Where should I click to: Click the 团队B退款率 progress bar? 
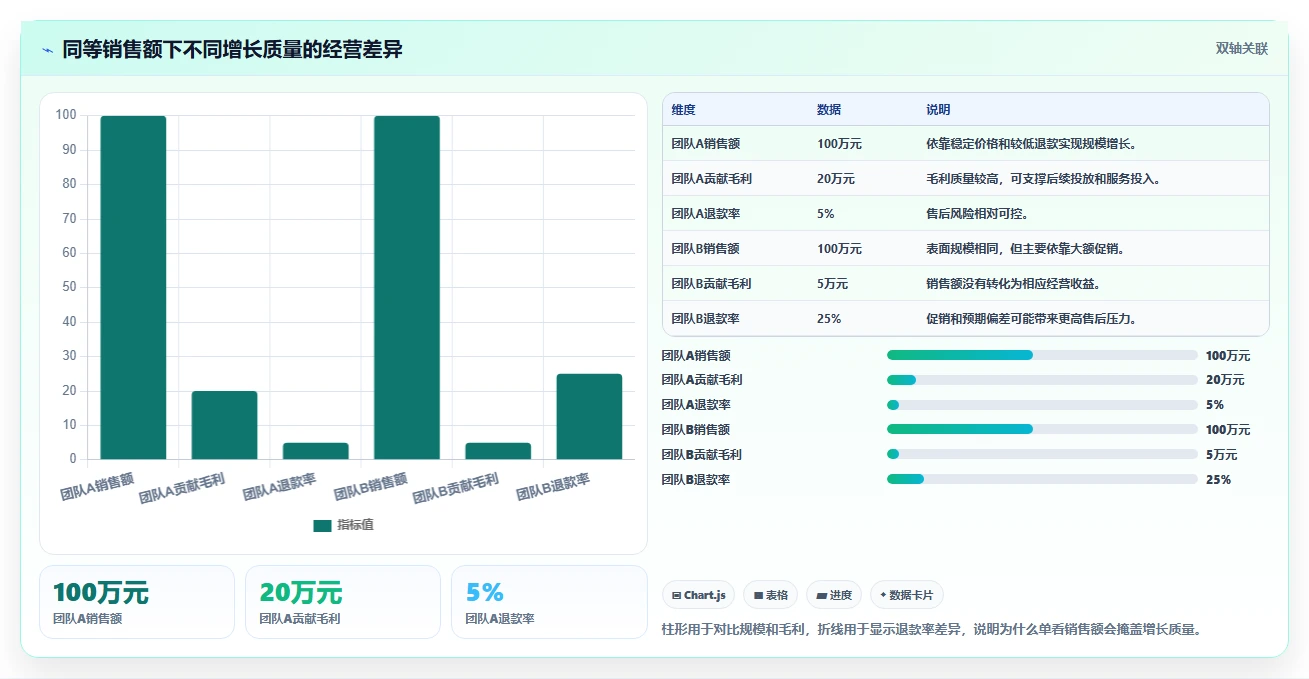(1042, 479)
